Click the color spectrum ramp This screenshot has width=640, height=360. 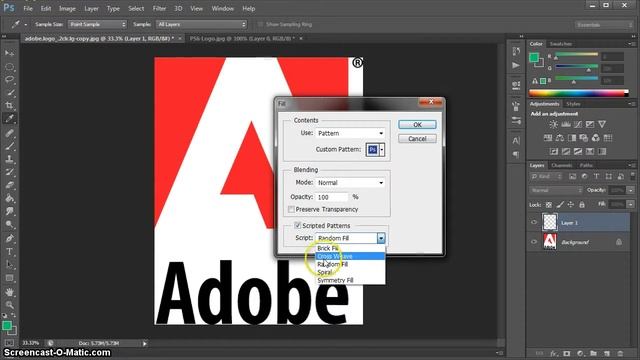[x=579, y=93]
